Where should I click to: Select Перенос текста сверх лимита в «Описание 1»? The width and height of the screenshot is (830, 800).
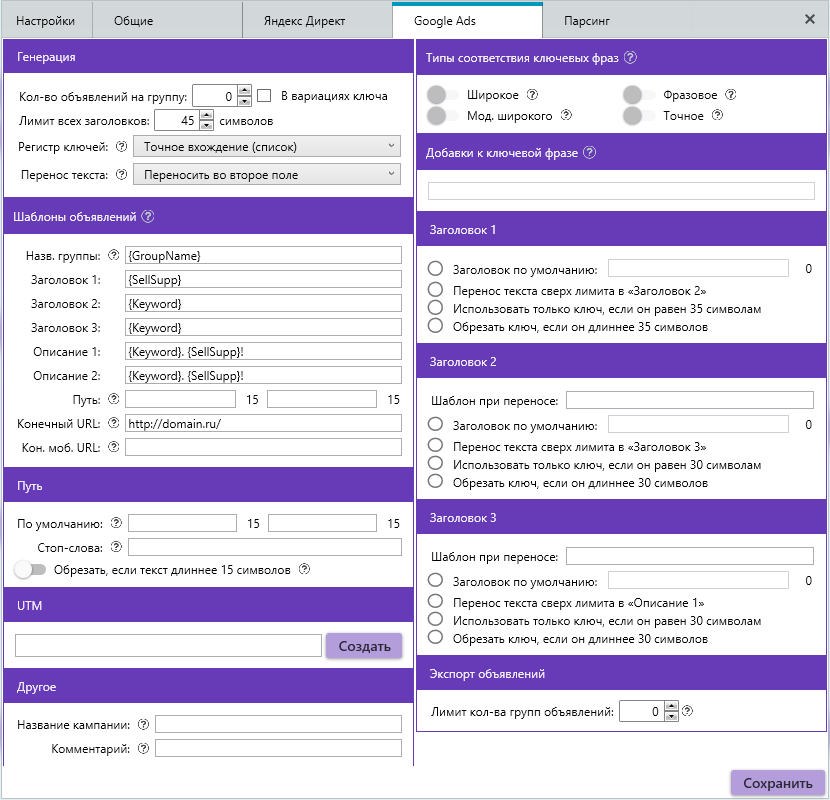[x=435, y=601]
